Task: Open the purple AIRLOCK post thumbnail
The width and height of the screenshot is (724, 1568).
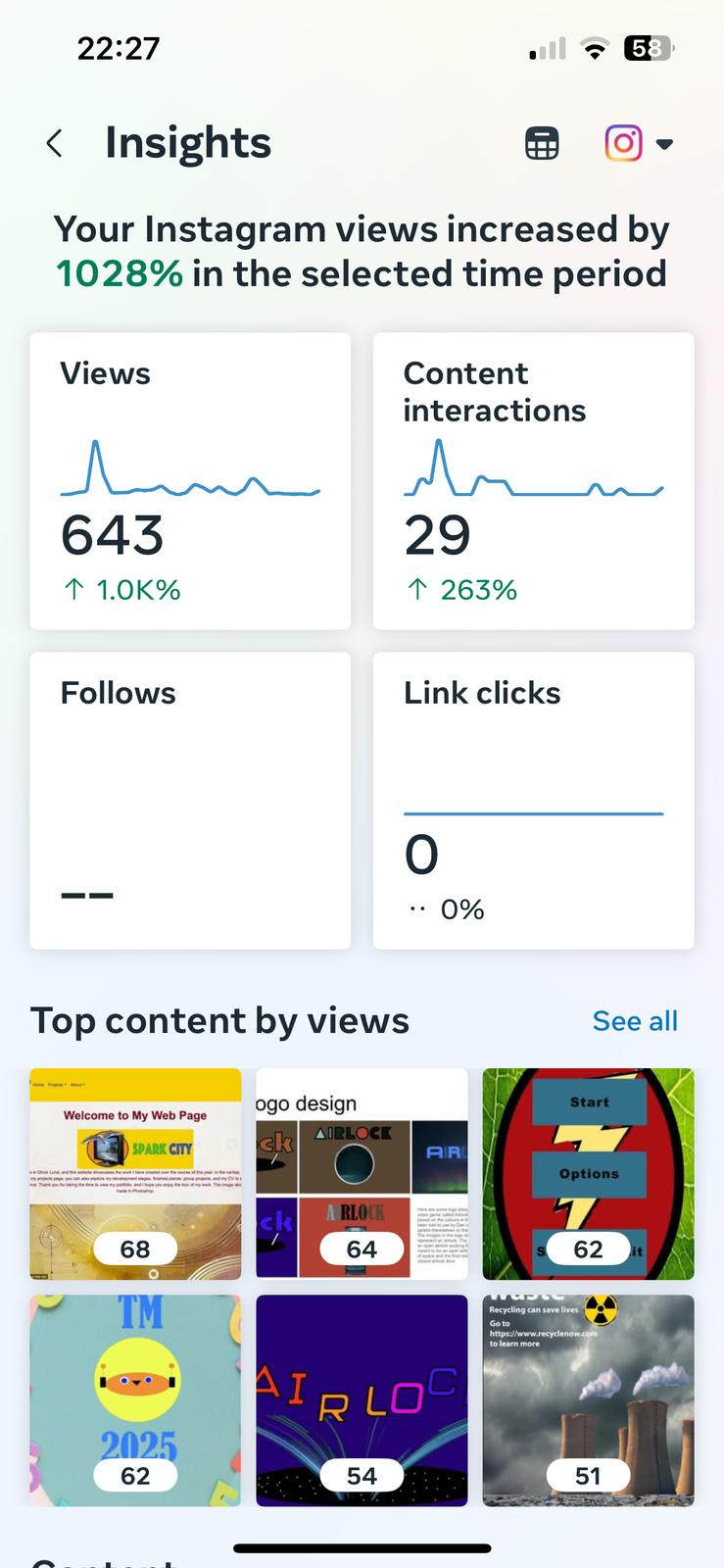Action: coord(362,1399)
